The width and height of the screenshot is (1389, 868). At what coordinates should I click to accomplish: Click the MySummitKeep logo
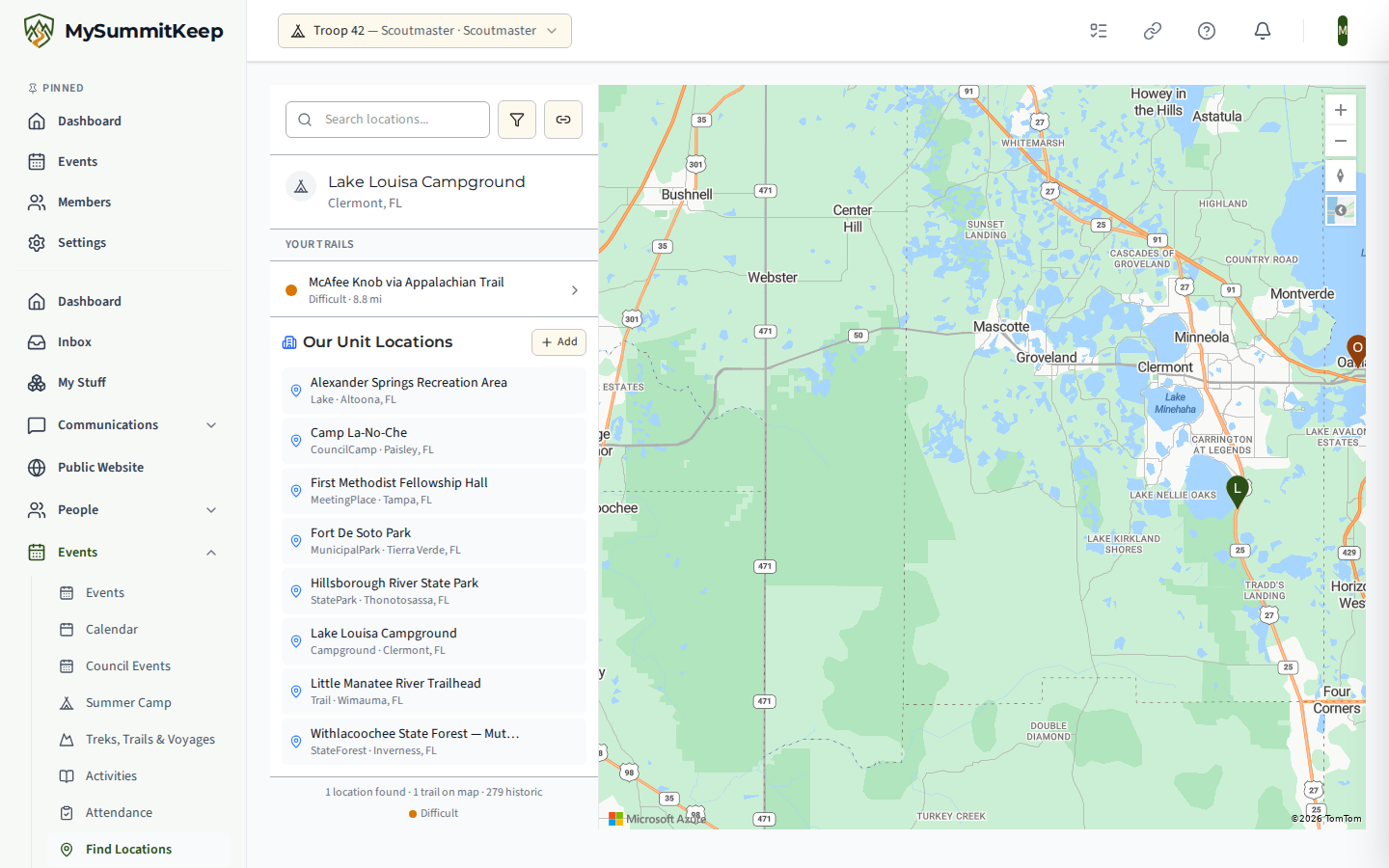[123, 31]
